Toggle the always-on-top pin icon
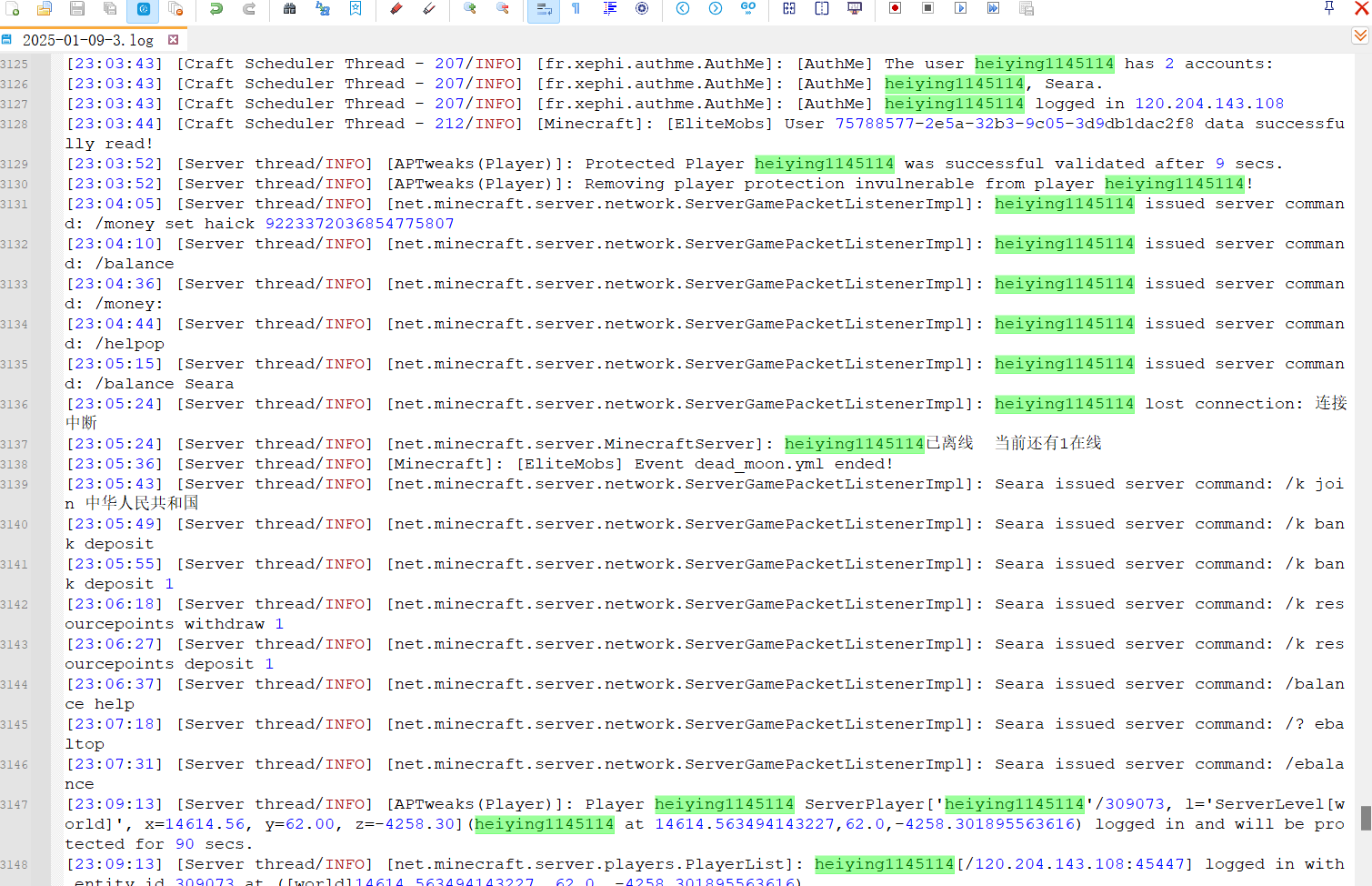 click(1329, 8)
